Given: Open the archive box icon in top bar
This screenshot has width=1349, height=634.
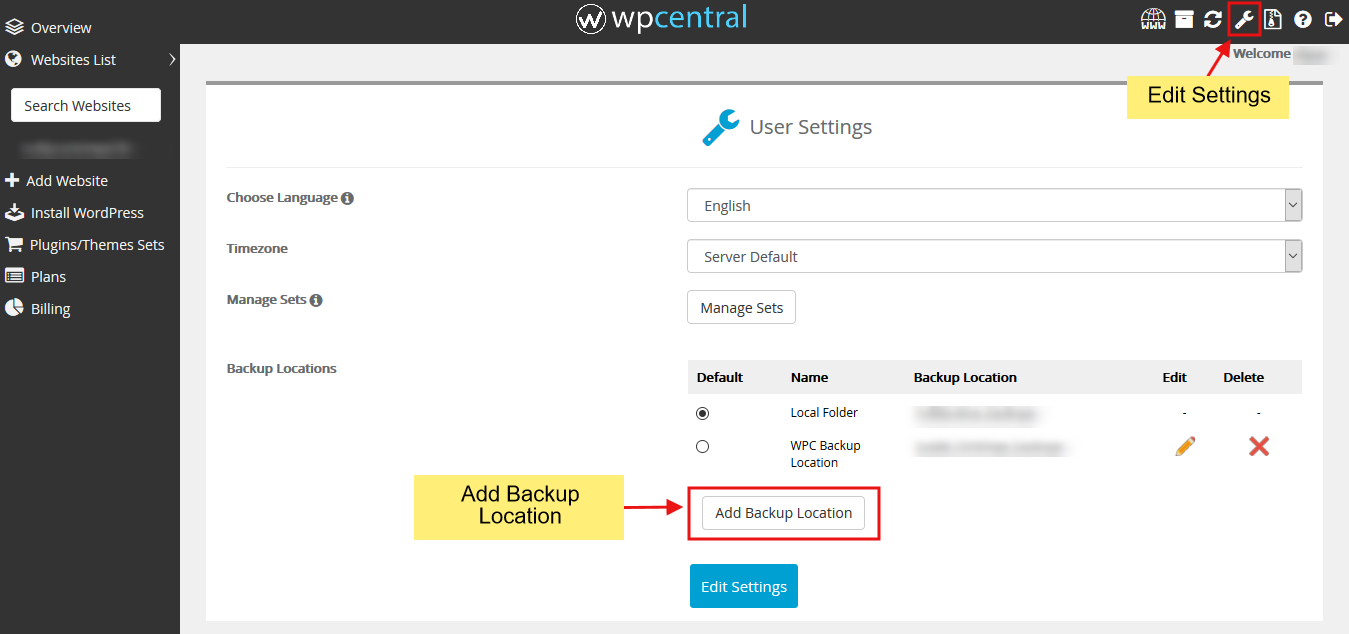Looking at the screenshot, I should [x=1184, y=19].
